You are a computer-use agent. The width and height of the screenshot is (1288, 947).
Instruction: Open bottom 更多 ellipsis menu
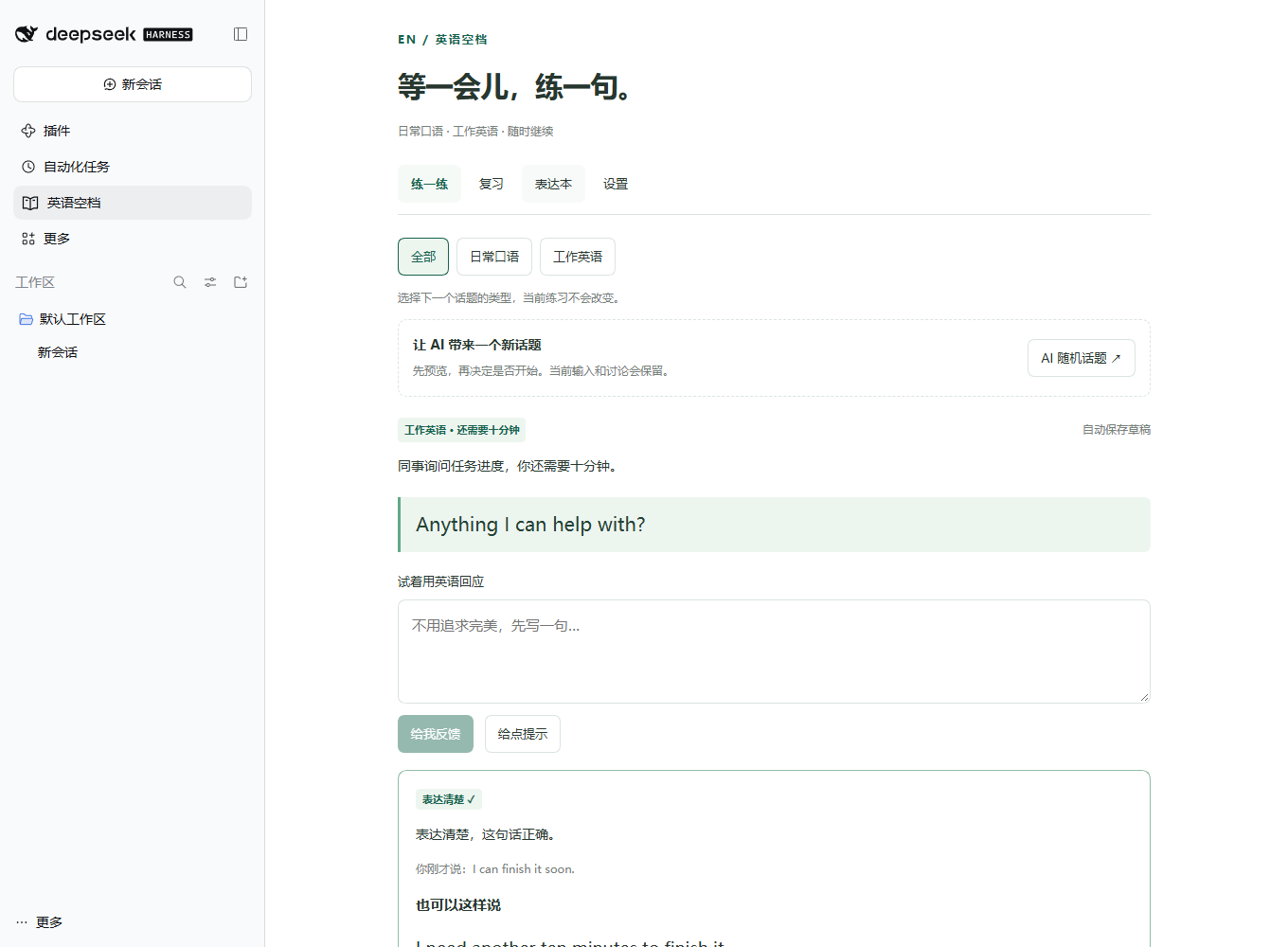tap(40, 922)
